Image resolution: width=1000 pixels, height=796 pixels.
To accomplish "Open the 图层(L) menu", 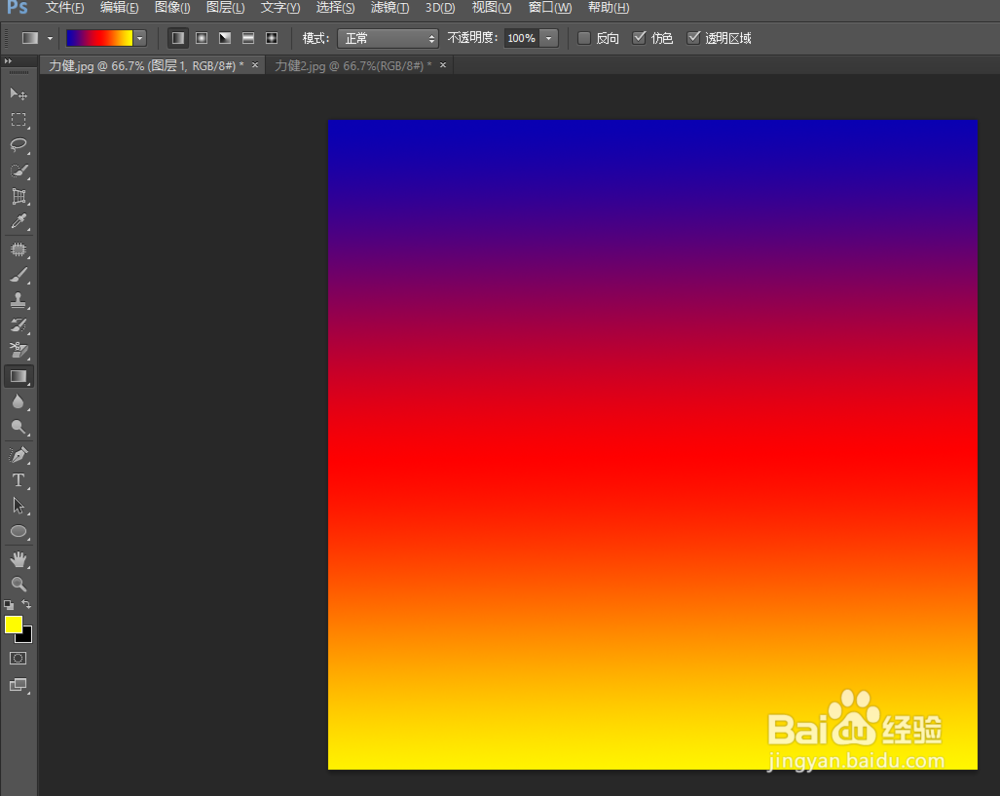I will click(225, 8).
